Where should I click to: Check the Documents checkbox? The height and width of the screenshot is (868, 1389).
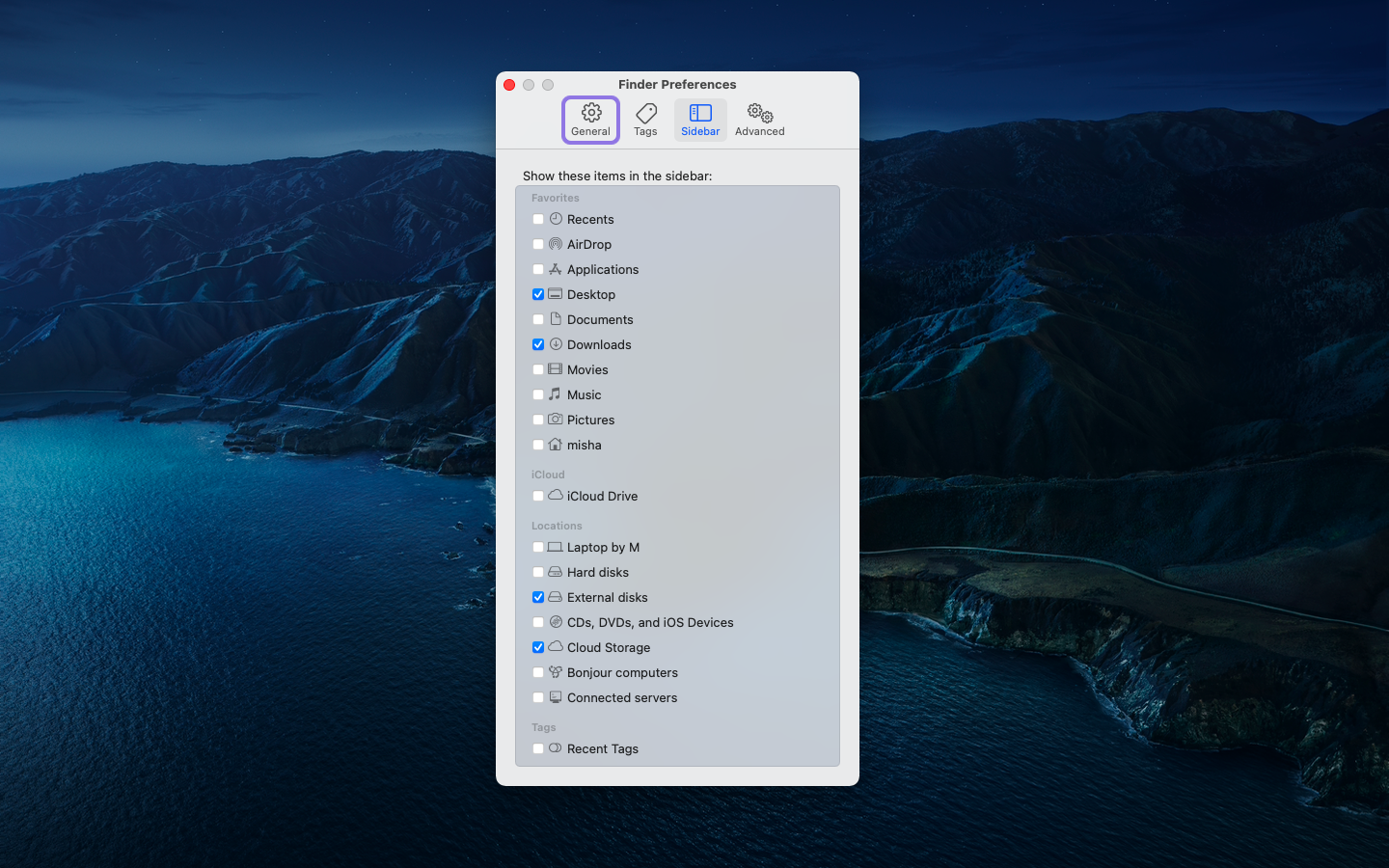[x=538, y=320]
